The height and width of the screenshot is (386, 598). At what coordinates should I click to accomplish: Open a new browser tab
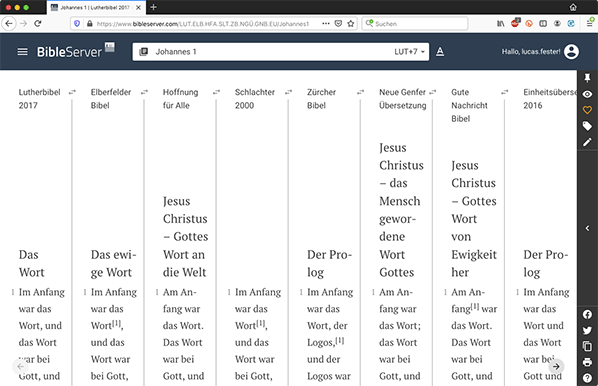pos(153,7)
